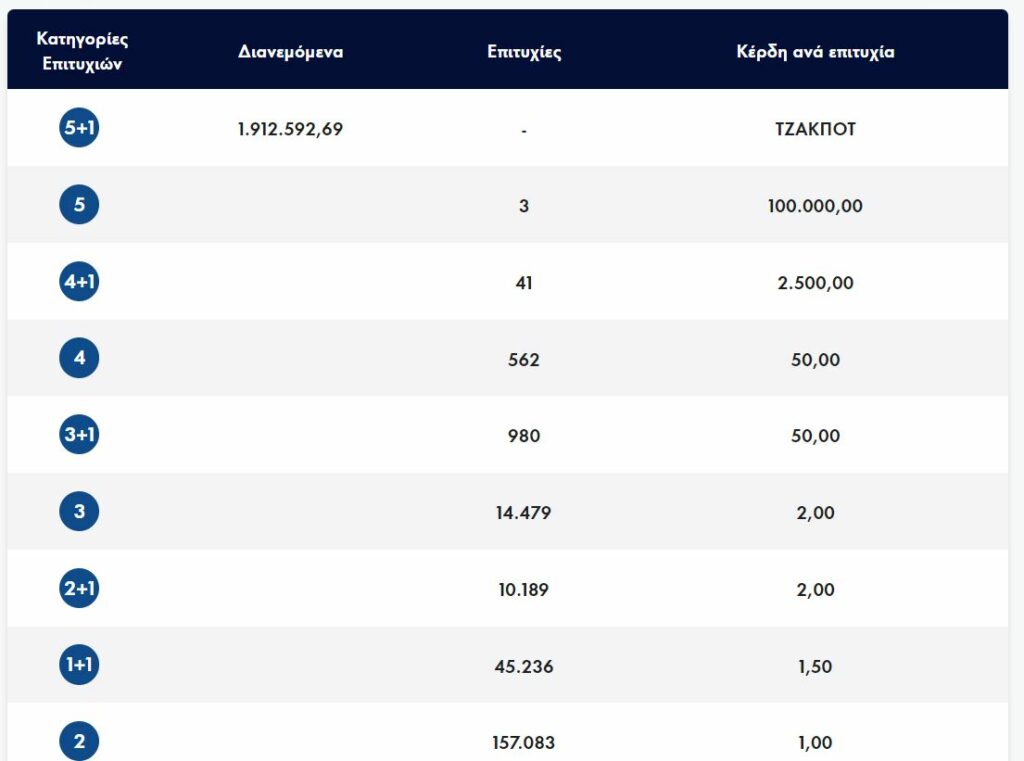Click the 2 category circle badge
Image resolution: width=1024 pixels, height=761 pixels.
click(x=79, y=741)
